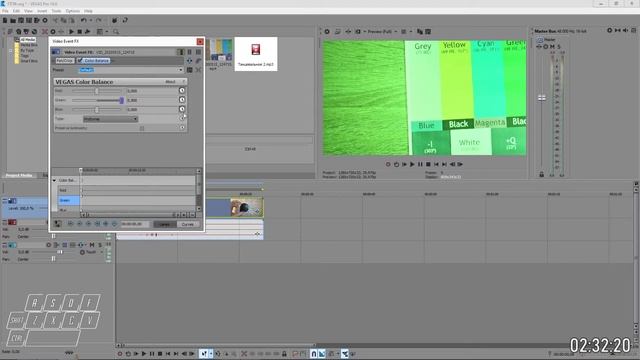Click the Red color balance slider handle
Screen dimensions: 640x360
(x=97, y=91)
